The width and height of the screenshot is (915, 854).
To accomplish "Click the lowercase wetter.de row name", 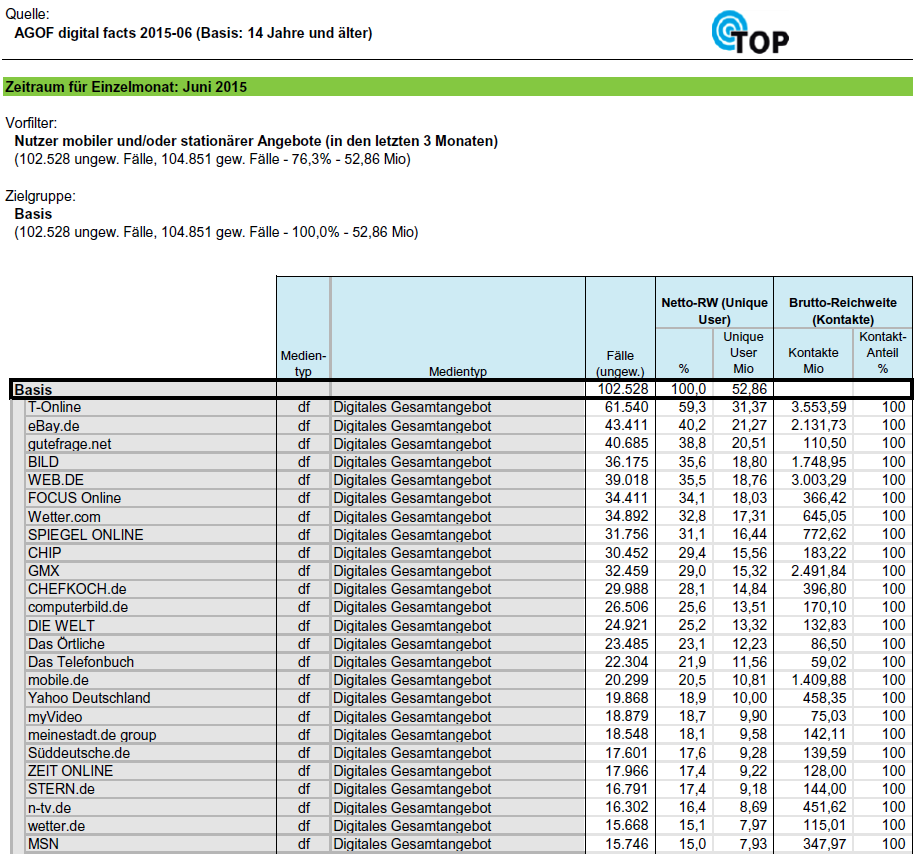I will point(57,827).
